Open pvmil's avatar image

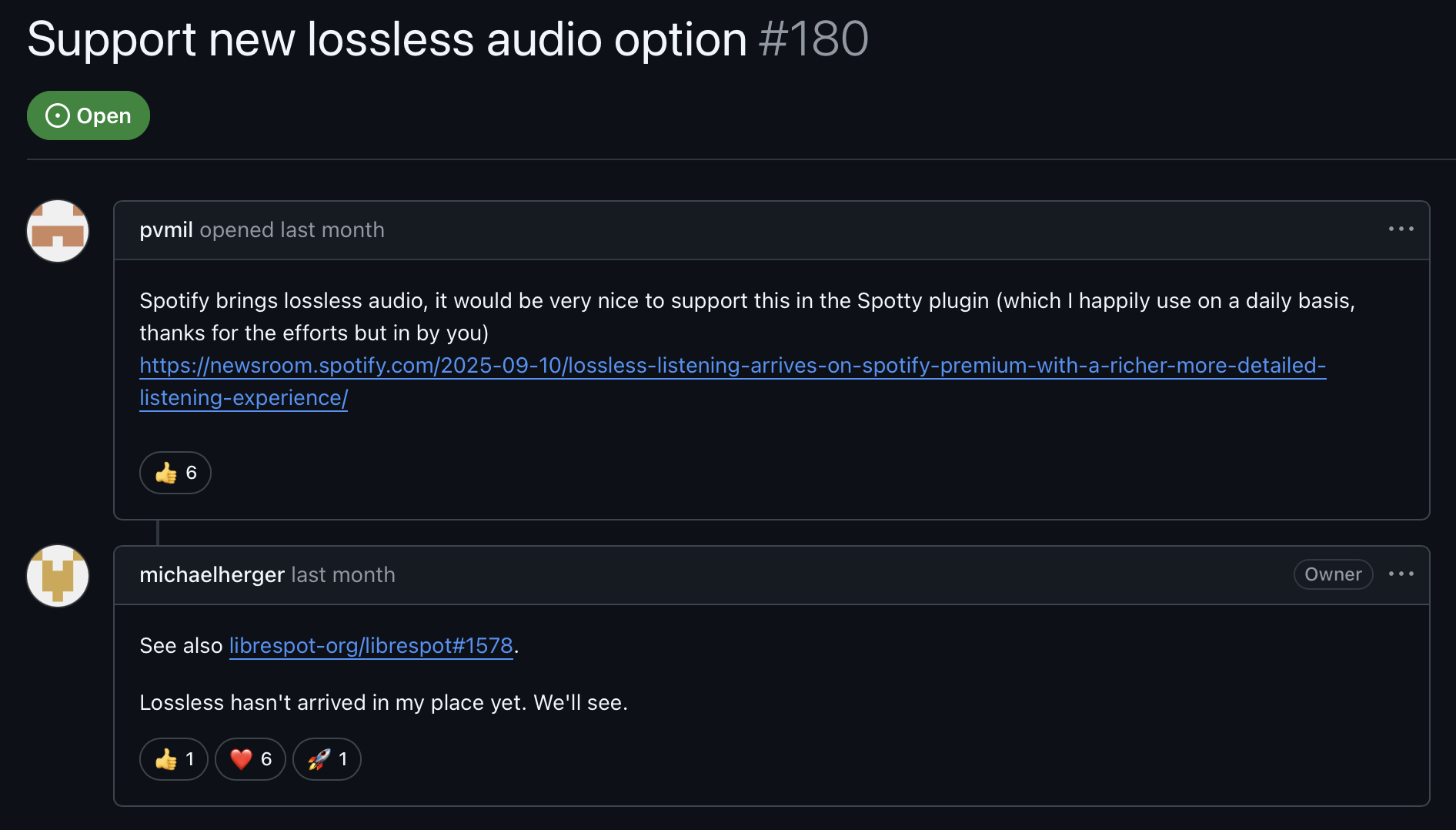(x=58, y=231)
